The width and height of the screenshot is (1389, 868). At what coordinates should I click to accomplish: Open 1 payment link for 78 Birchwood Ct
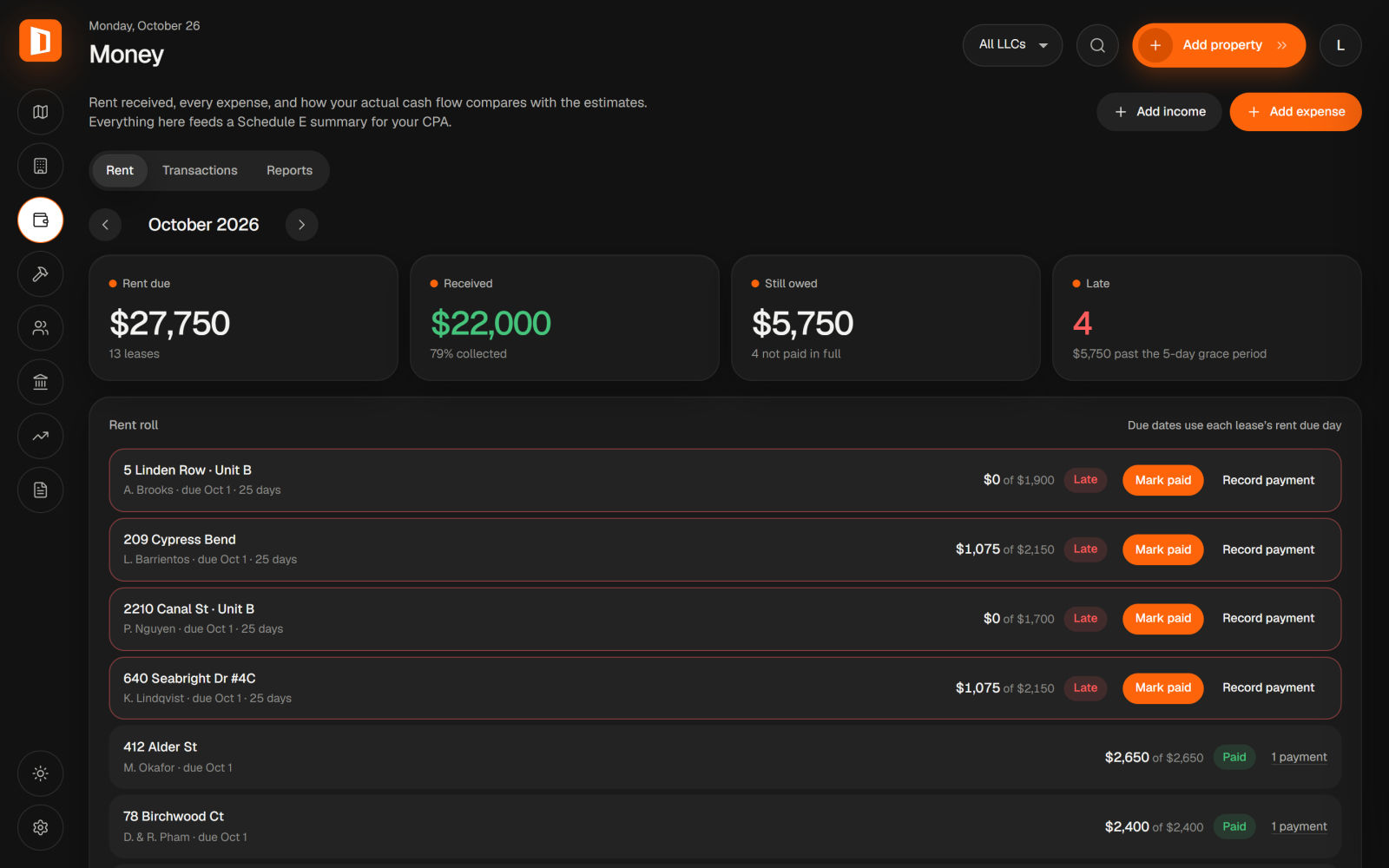(1299, 826)
